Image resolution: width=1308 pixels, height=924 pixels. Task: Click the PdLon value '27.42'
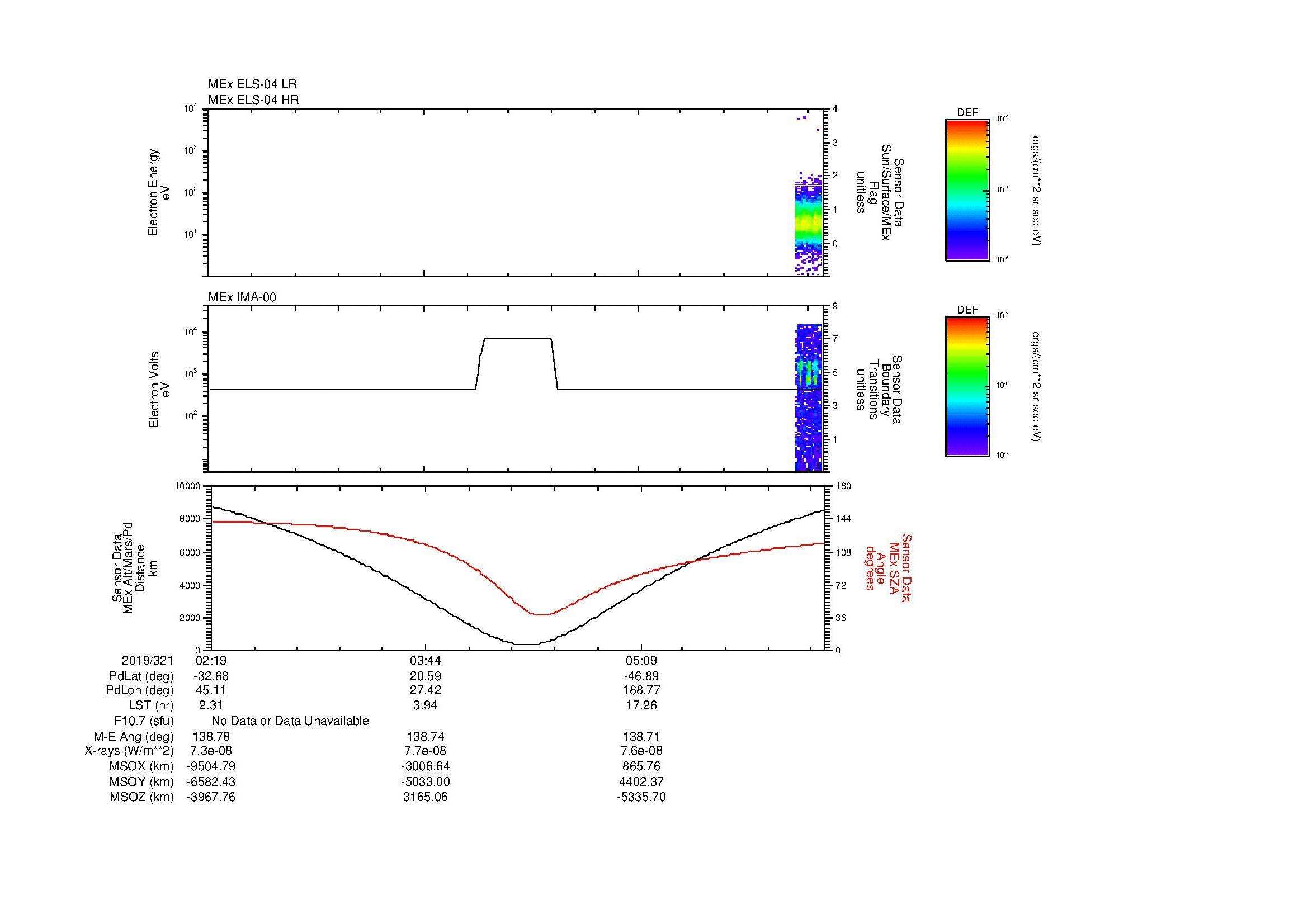[x=426, y=690]
